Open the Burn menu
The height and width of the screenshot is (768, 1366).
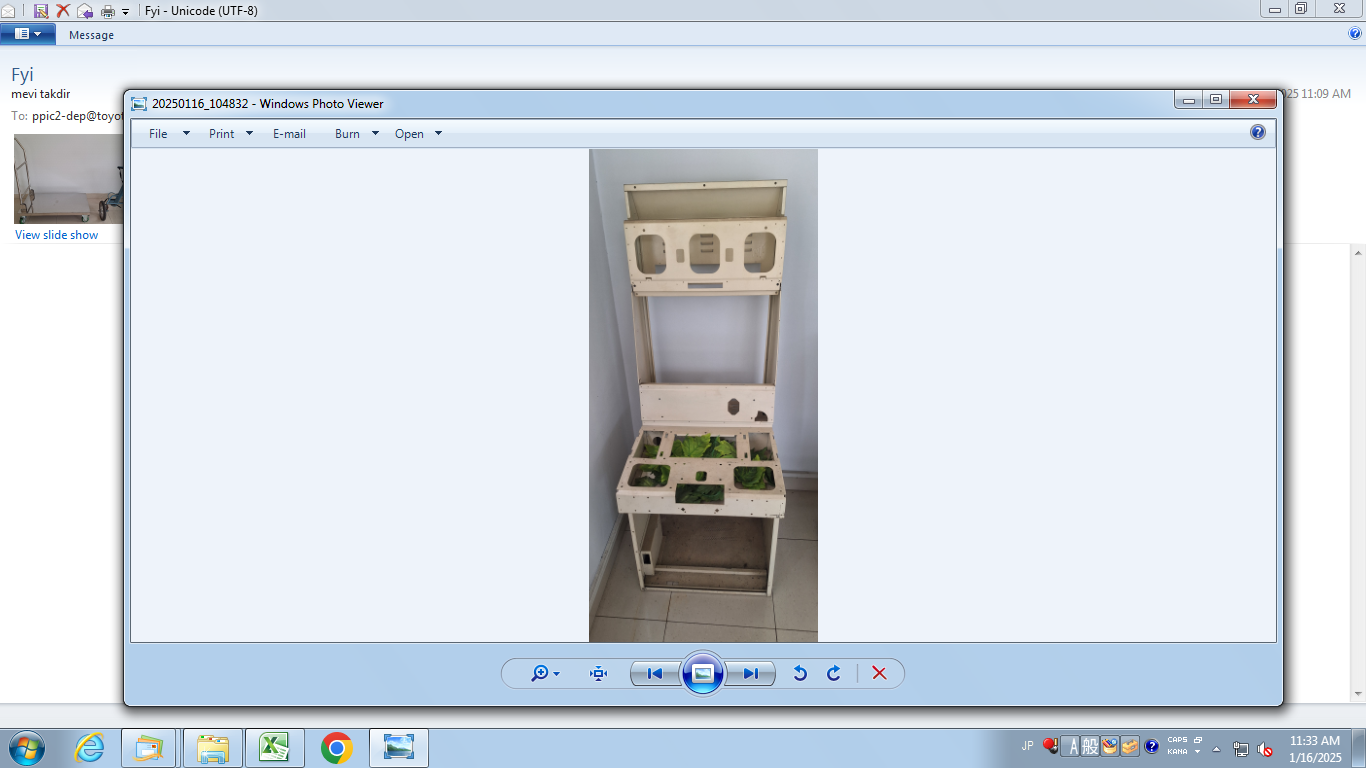(347, 134)
